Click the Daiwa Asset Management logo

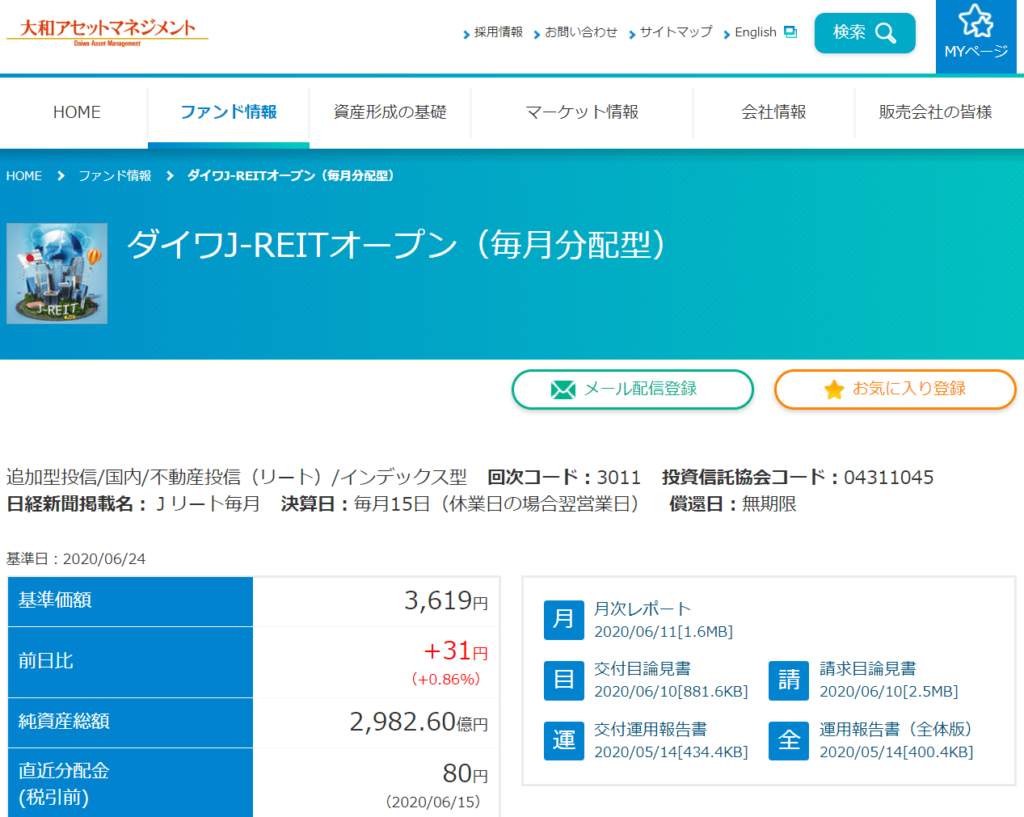[x=108, y=32]
